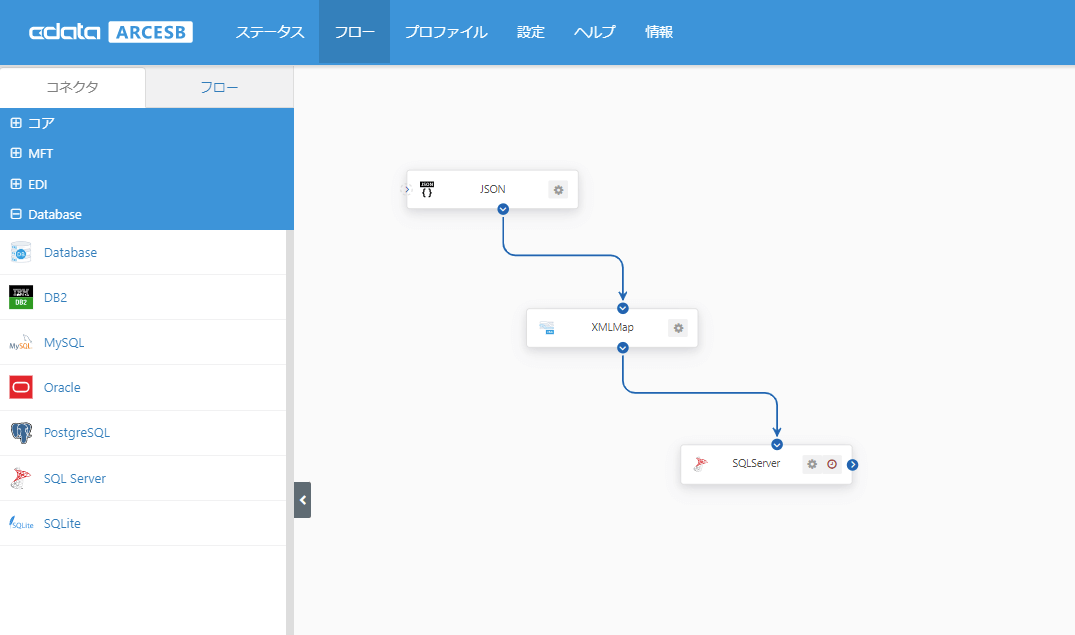1075x635 pixels.
Task: Click the Oracle connector icon
Action: pyautogui.click(x=21, y=387)
